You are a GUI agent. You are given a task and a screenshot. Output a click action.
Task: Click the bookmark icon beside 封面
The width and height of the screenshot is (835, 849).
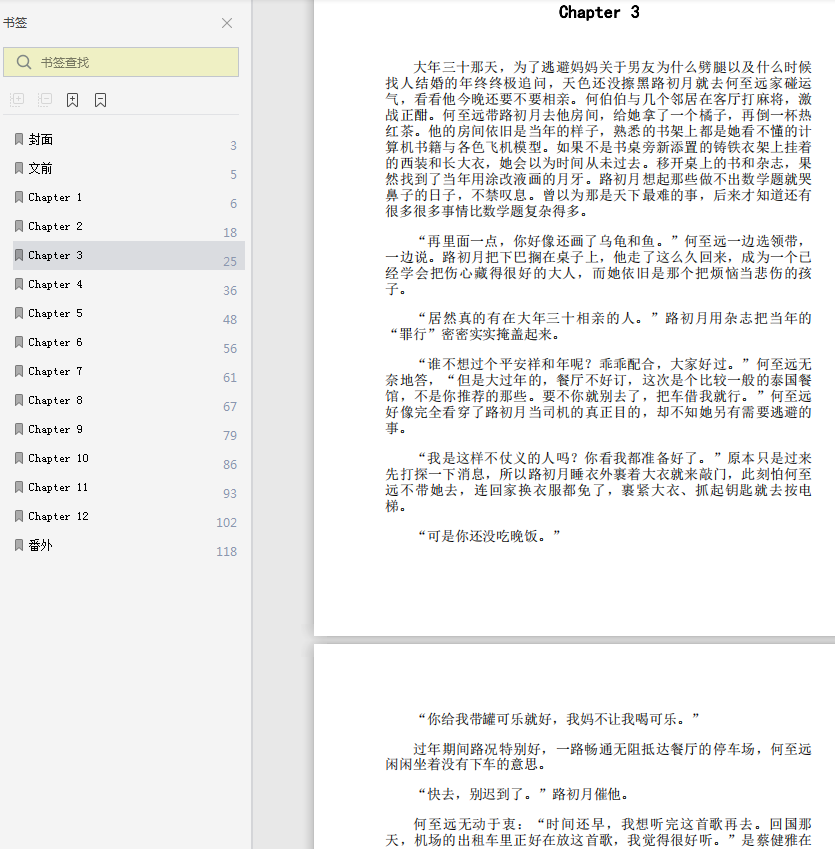(x=19, y=139)
